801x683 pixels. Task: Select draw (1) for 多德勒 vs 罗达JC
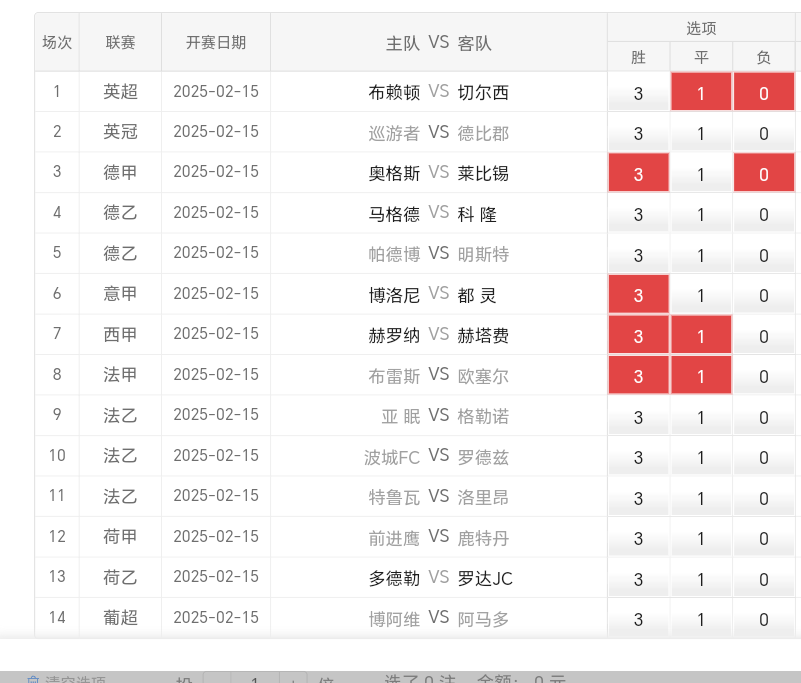point(701,579)
